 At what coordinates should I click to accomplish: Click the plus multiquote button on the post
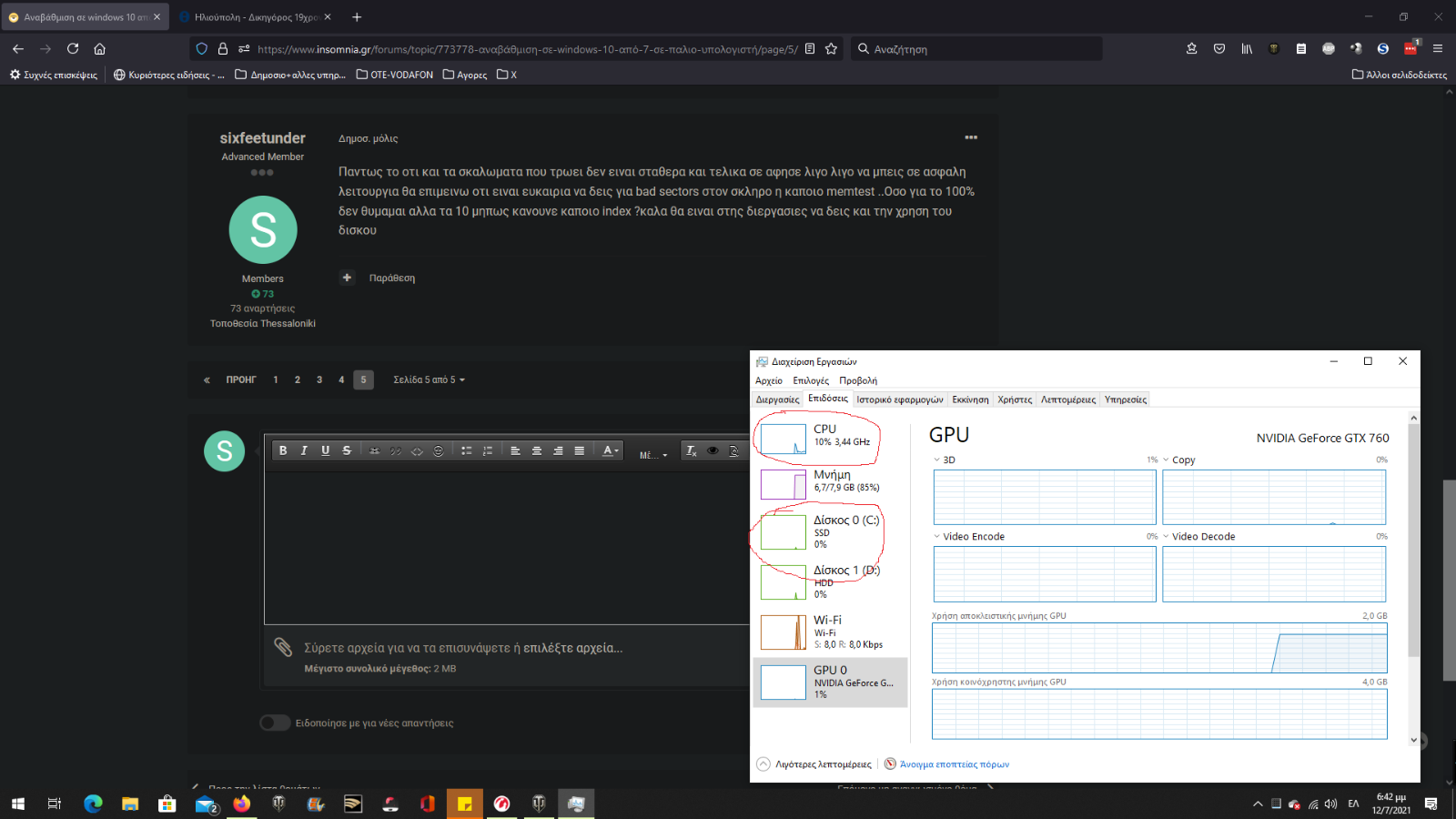[347, 278]
